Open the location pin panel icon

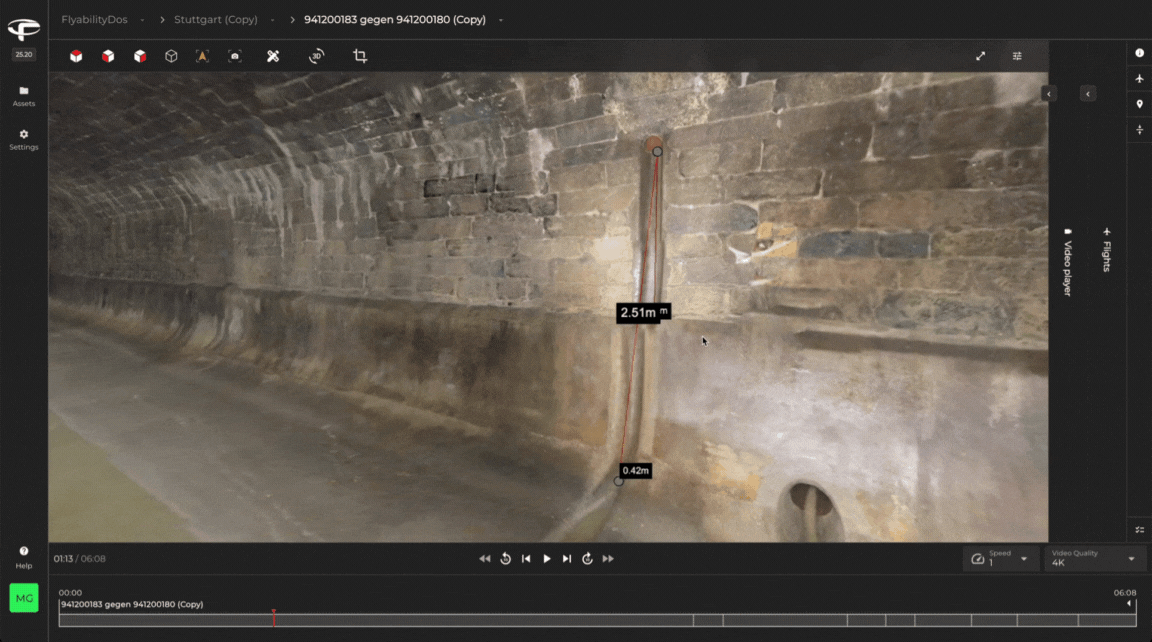[1139, 104]
